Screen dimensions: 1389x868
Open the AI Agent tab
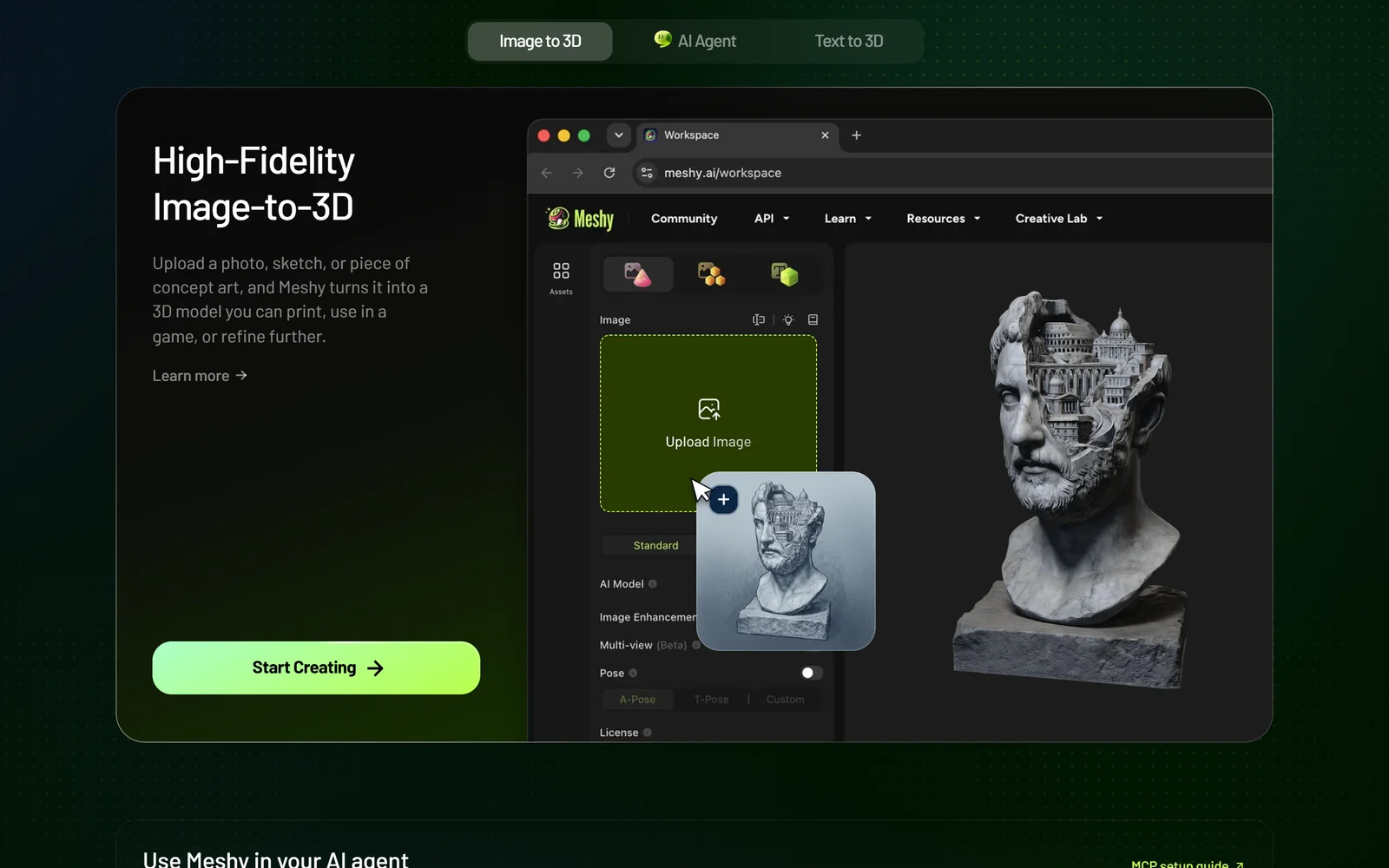point(694,41)
